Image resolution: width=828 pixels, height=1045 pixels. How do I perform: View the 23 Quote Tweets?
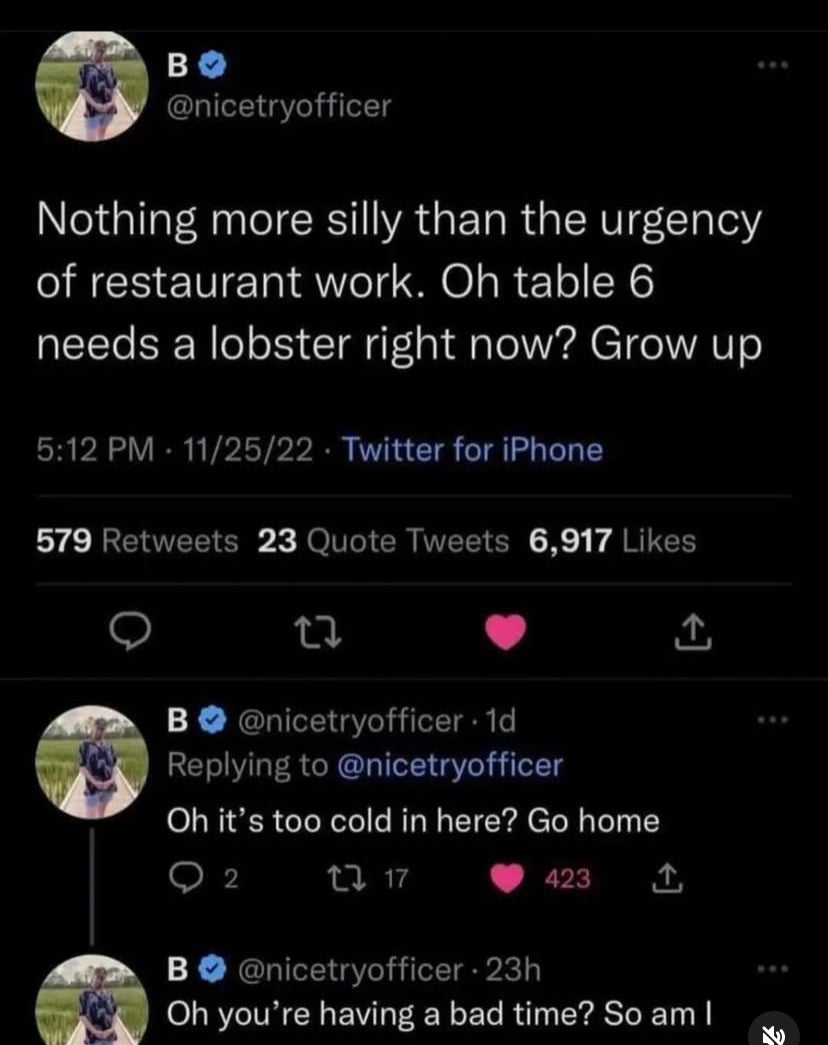[383, 541]
